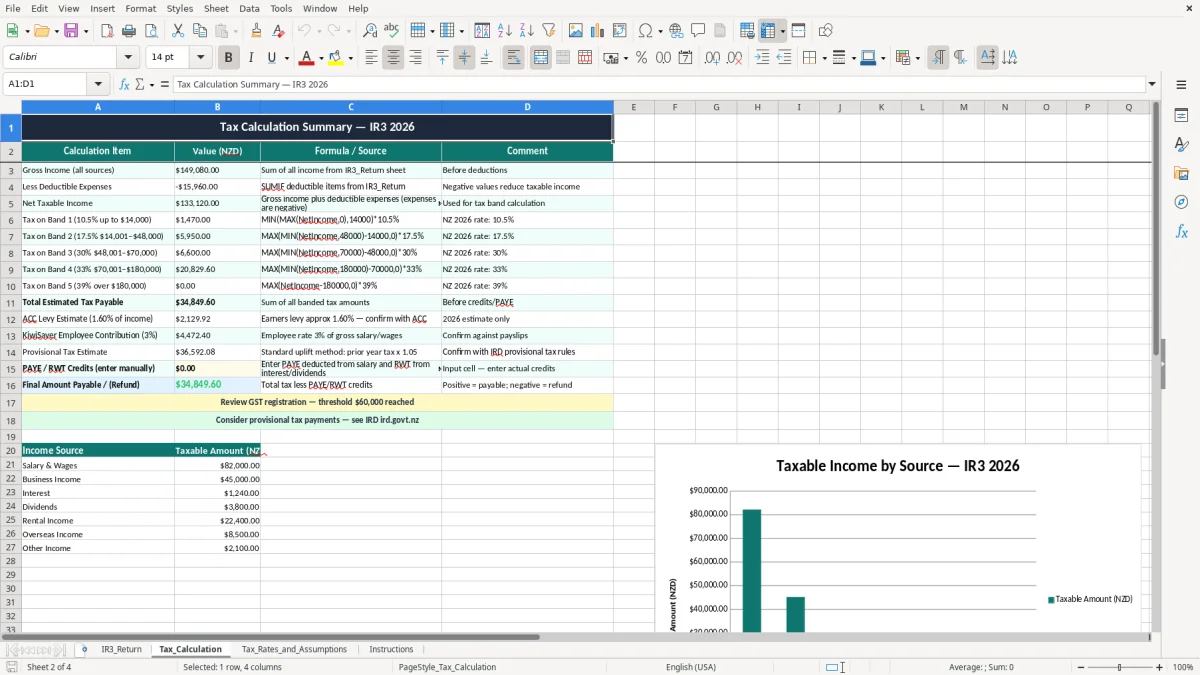1200x675 pixels.
Task: Format cells as percent
Action: (641, 58)
